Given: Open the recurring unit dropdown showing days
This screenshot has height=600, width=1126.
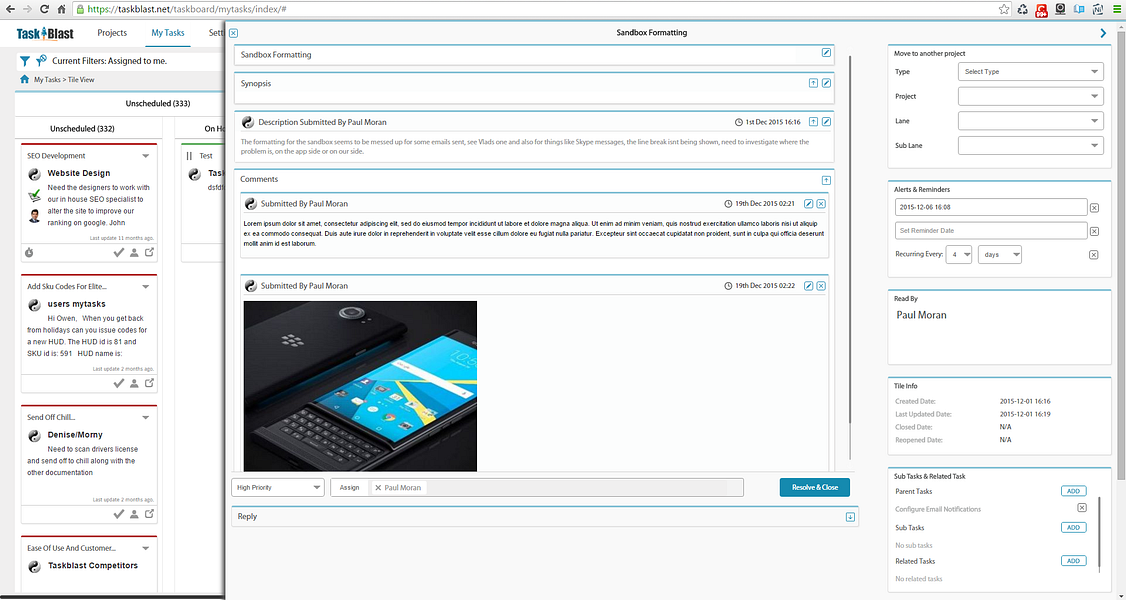Looking at the screenshot, I should pyautogui.click(x=1000, y=255).
